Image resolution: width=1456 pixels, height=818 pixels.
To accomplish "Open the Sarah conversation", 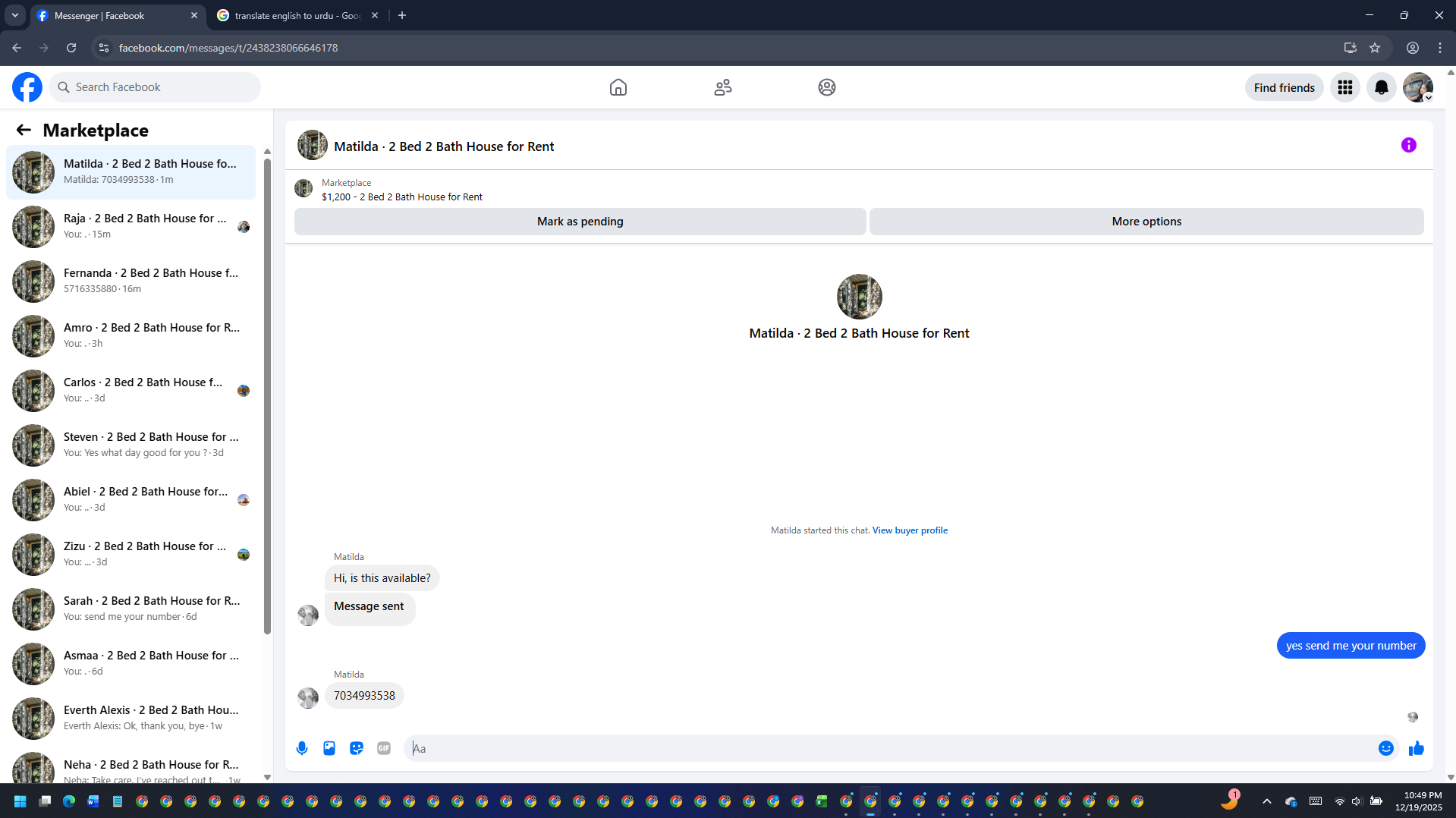I will click(131, 609).
